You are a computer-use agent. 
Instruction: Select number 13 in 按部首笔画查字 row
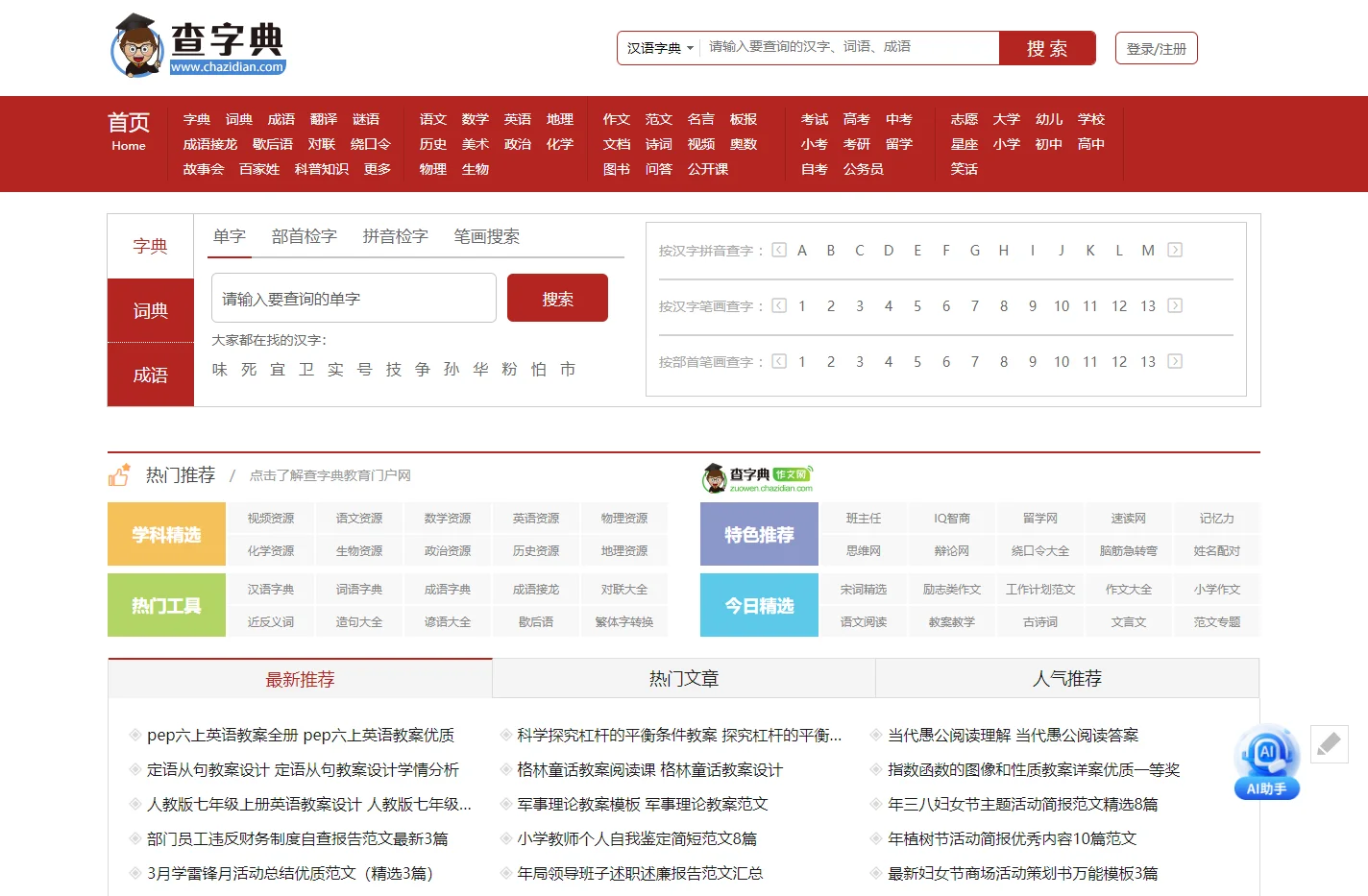(x=1148, y=362)
